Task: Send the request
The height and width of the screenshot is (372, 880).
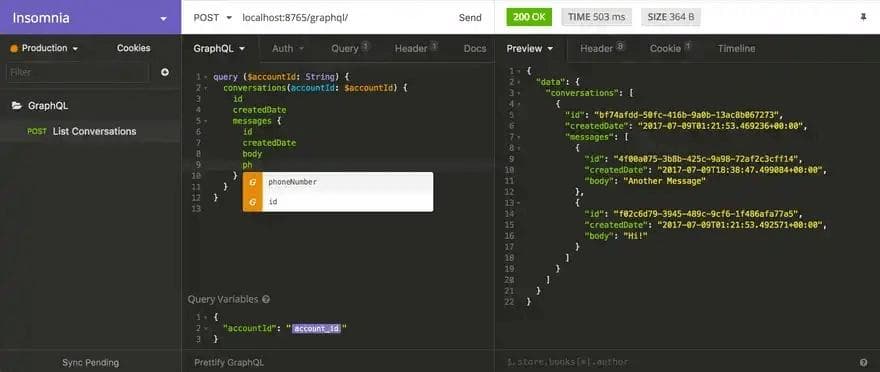Action: tap(470, 17)
